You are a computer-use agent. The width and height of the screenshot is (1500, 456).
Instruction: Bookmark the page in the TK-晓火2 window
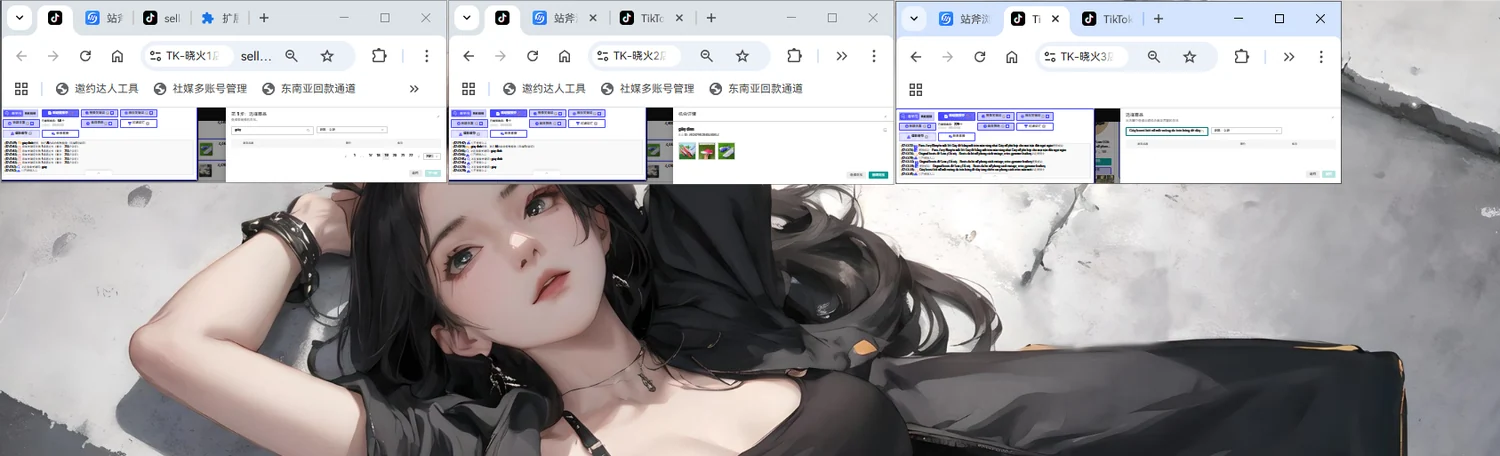742,56
